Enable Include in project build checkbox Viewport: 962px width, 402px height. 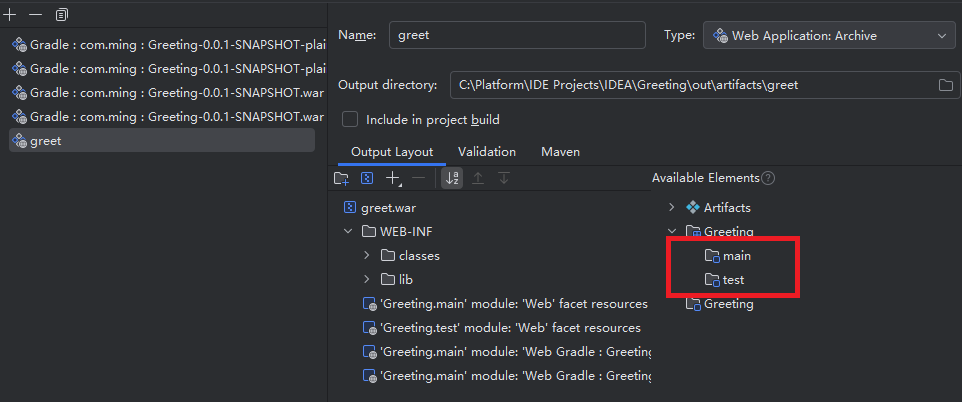click(350, 119)
